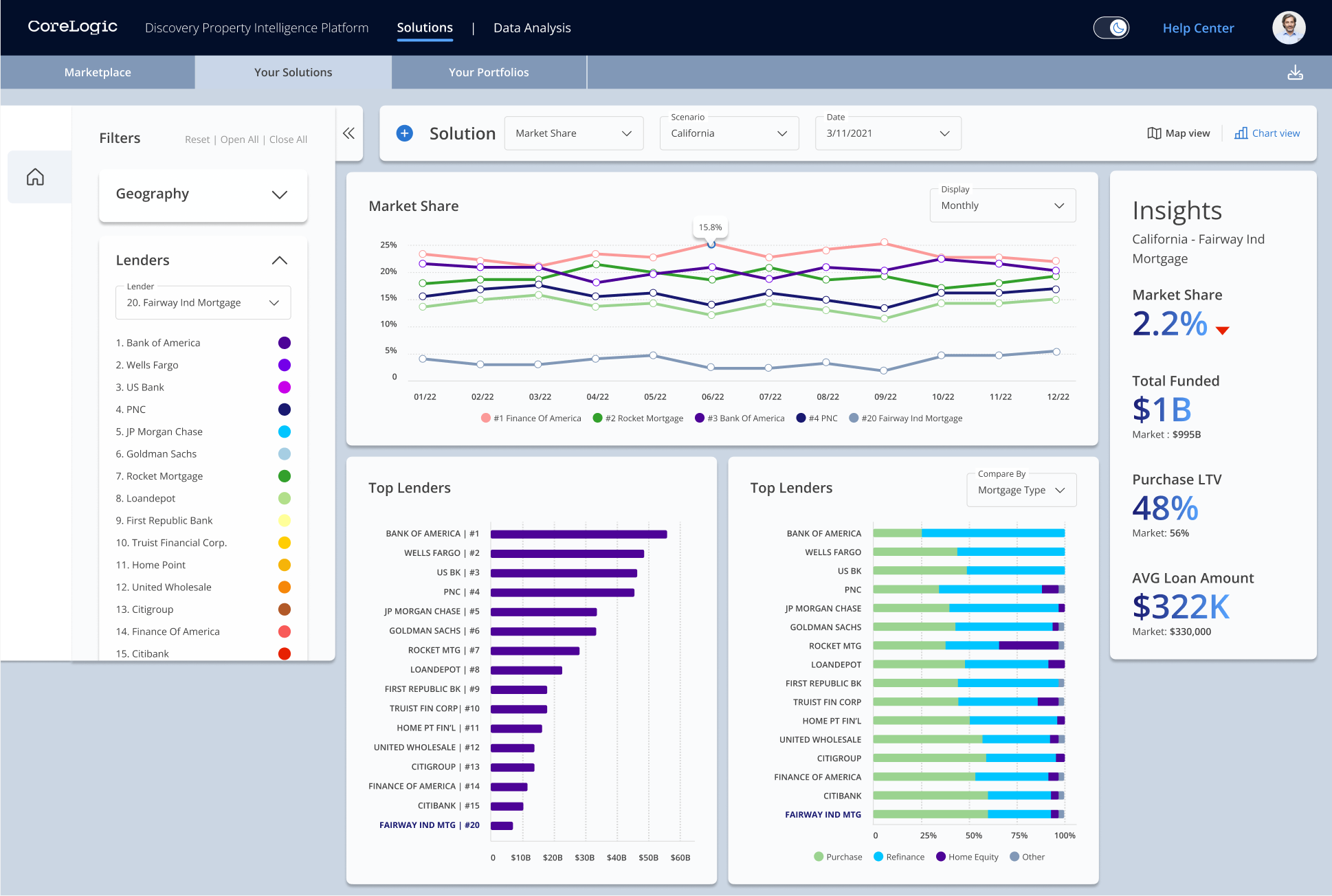
Task: Toggle Refinance legend in mortgage type chart
Action: [899, 857]
